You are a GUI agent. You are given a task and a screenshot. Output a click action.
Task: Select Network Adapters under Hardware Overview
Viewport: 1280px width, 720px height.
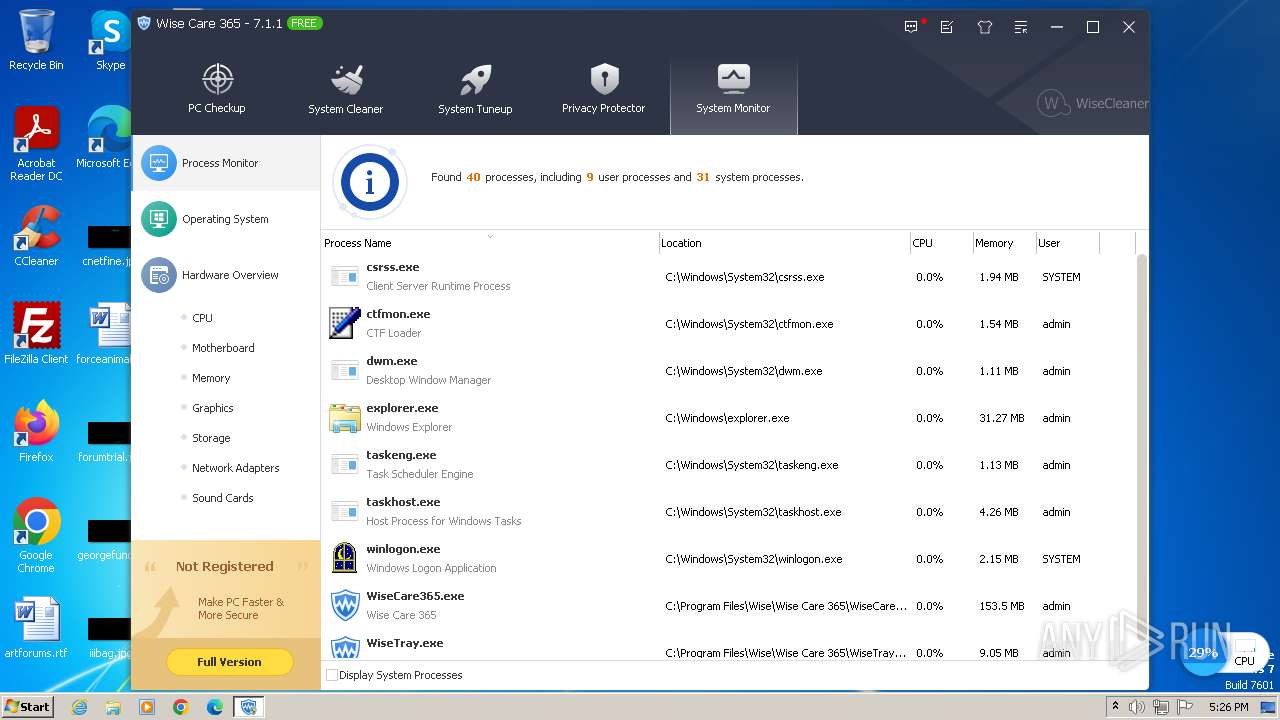pos(235,468)
